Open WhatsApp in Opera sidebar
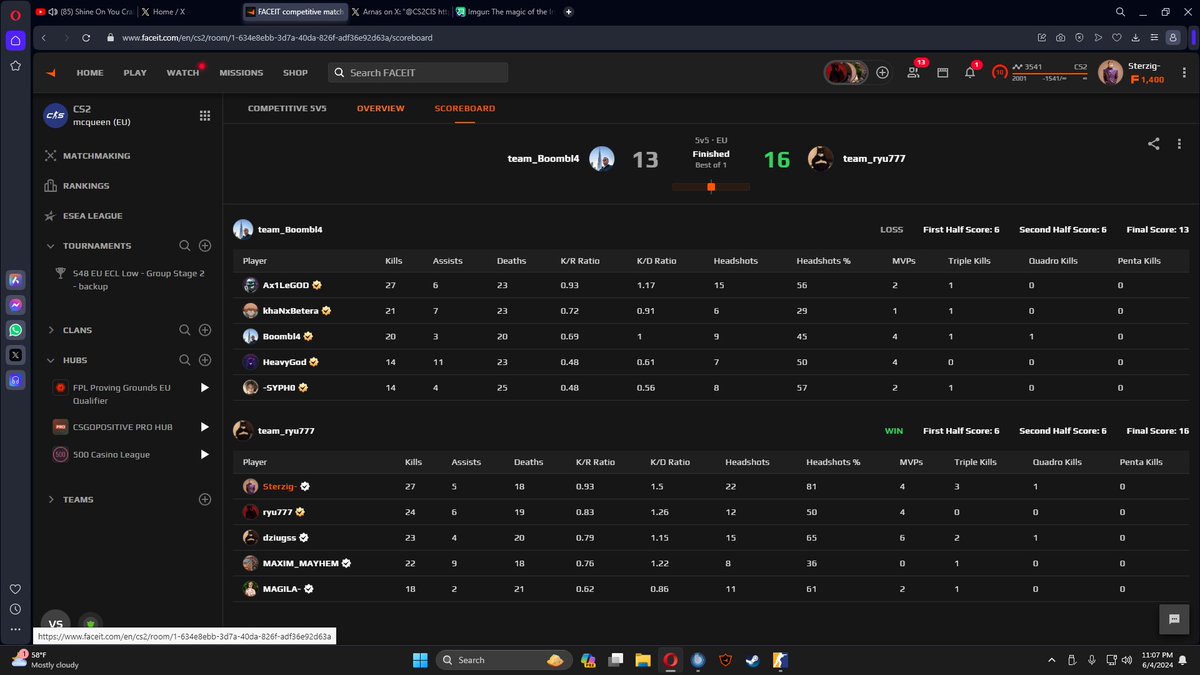Viewport: 1200px width, 675px height. [x=15, y=330]
